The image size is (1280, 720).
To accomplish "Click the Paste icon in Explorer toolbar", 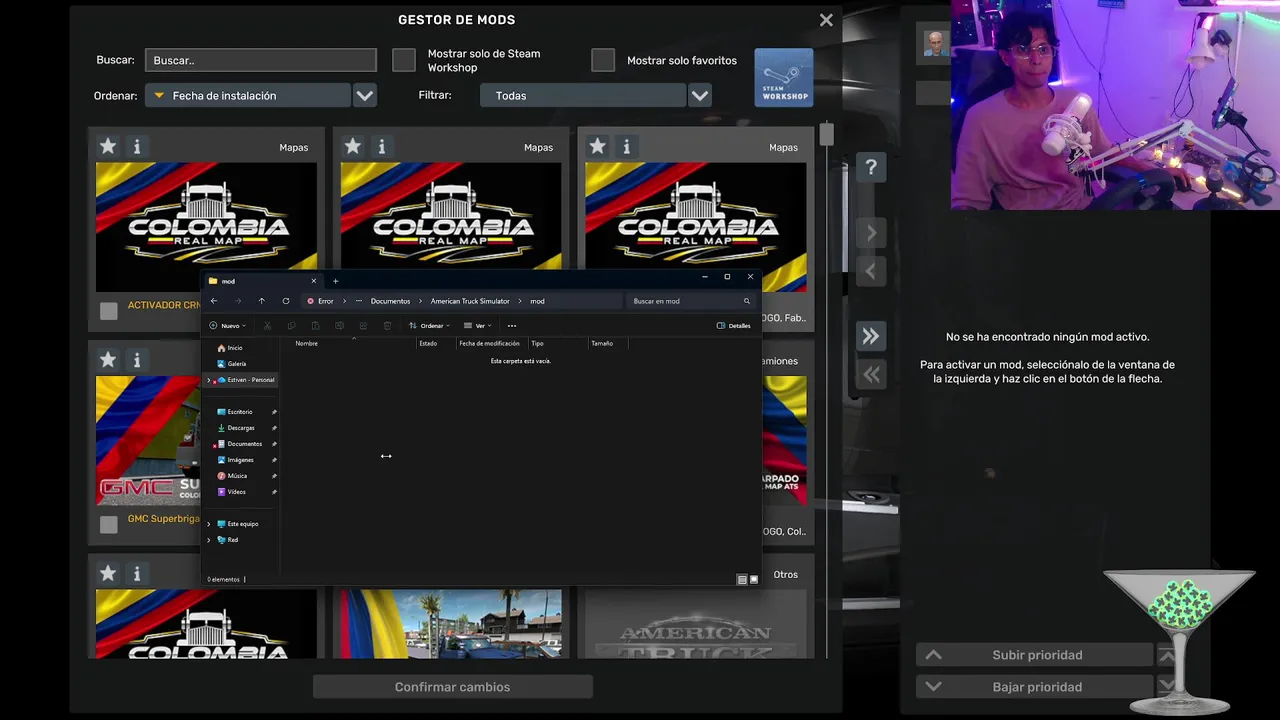I will 315,325.
